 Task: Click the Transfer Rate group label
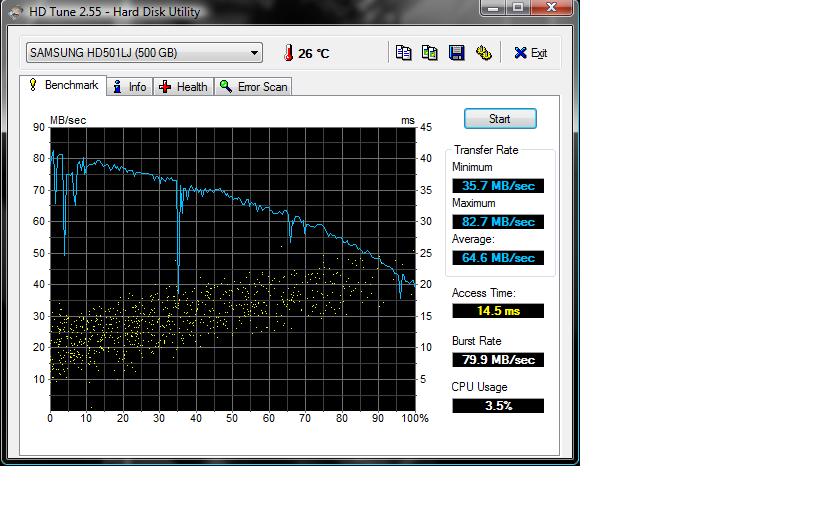coord(486,150)
